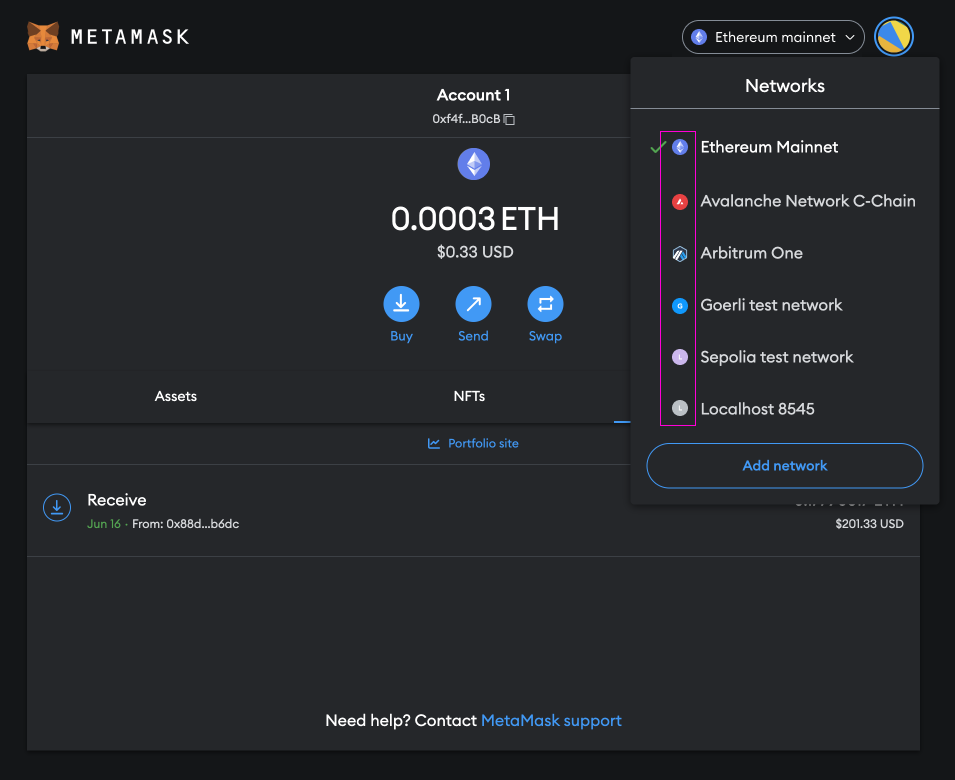Click the Add network button
The height and width of the screenshot is (780, 955).
[x=784, y=465]
